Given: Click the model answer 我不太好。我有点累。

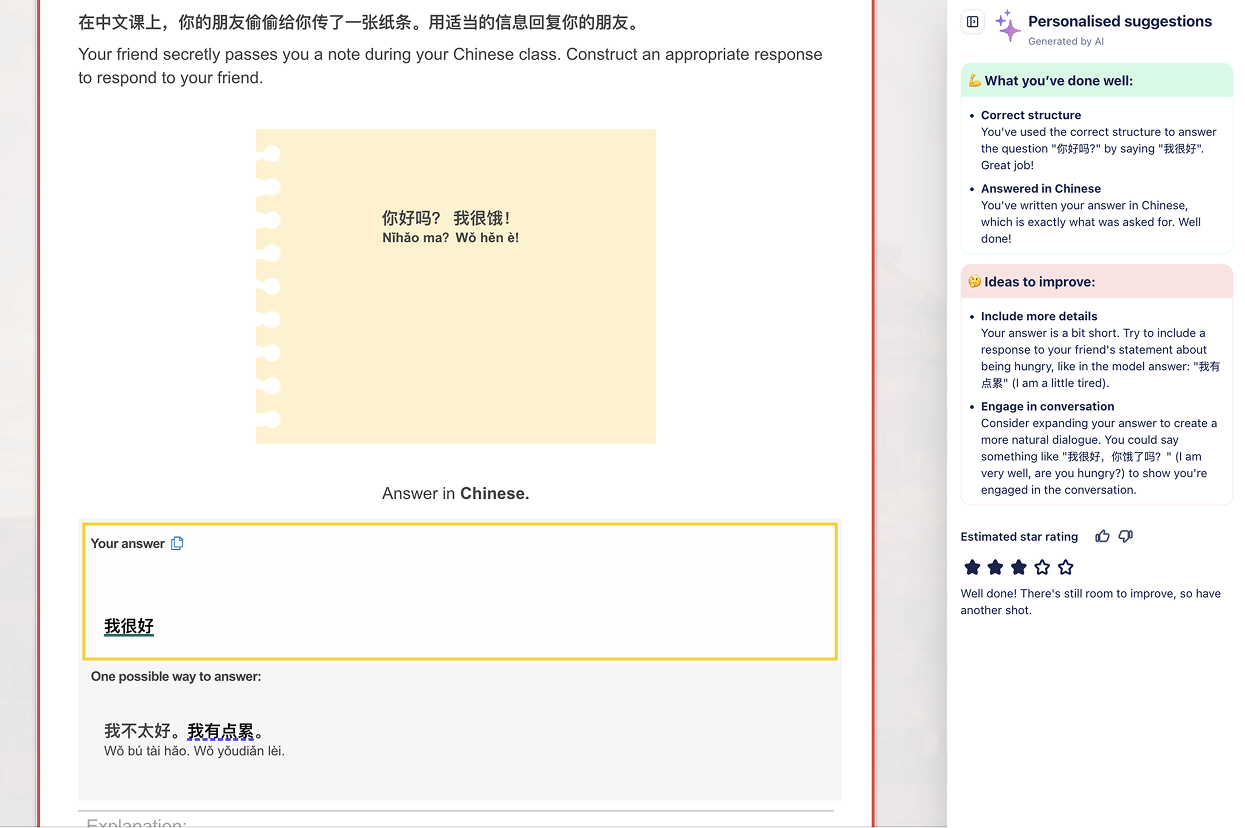Looking at the screenshot, I should click(184, 732).
